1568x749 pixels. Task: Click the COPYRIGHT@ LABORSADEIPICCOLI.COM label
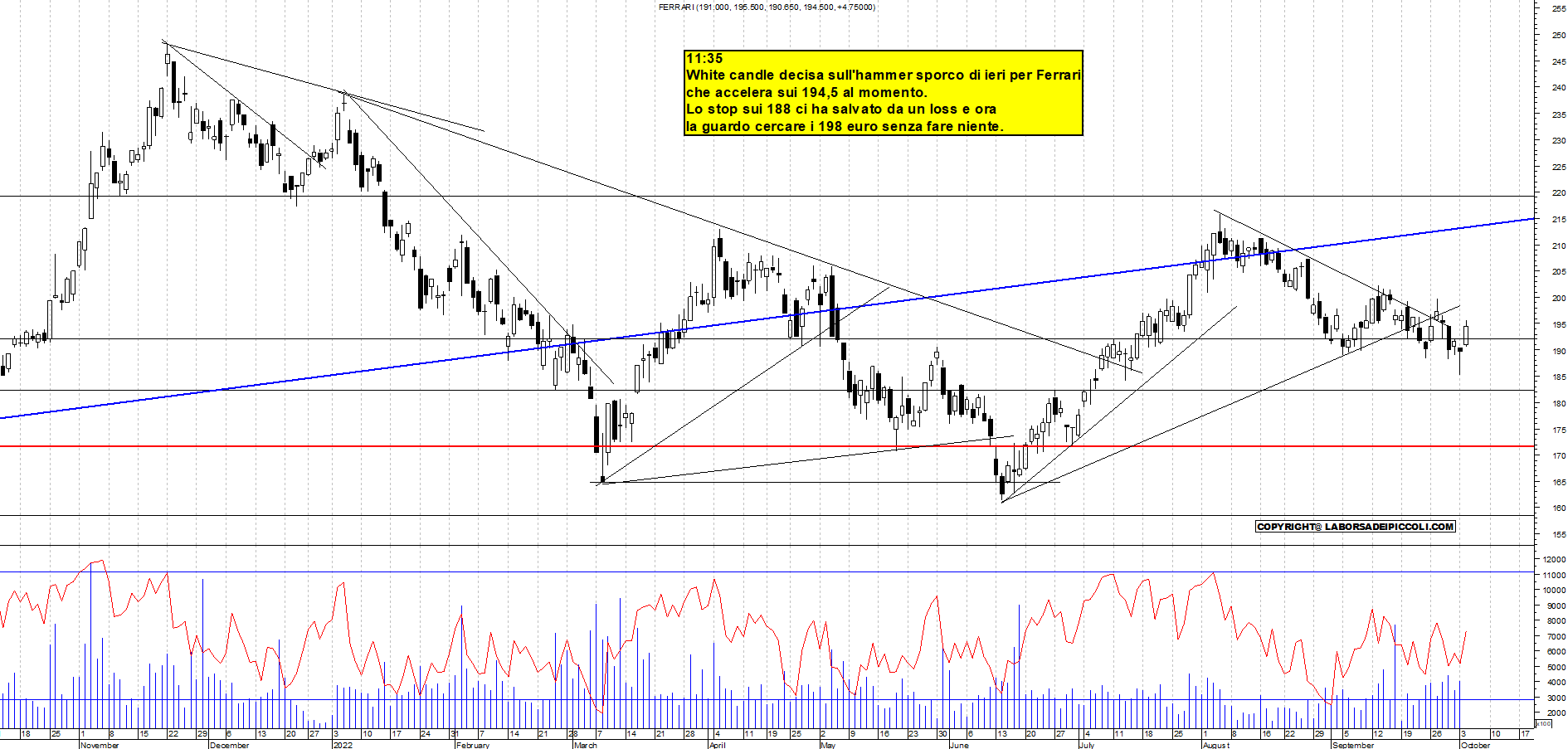(1356, 527)
